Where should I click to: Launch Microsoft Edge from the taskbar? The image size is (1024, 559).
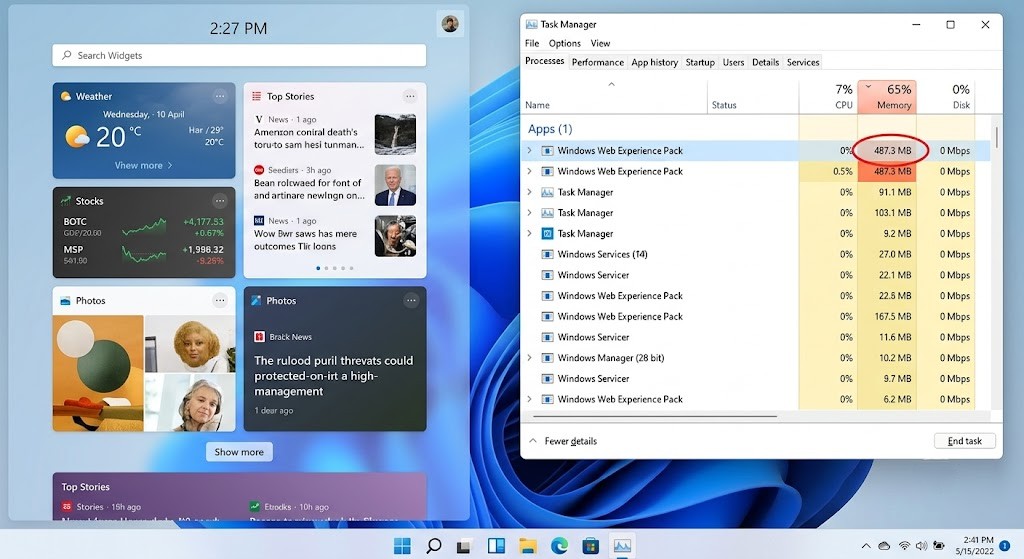(559, 545)
